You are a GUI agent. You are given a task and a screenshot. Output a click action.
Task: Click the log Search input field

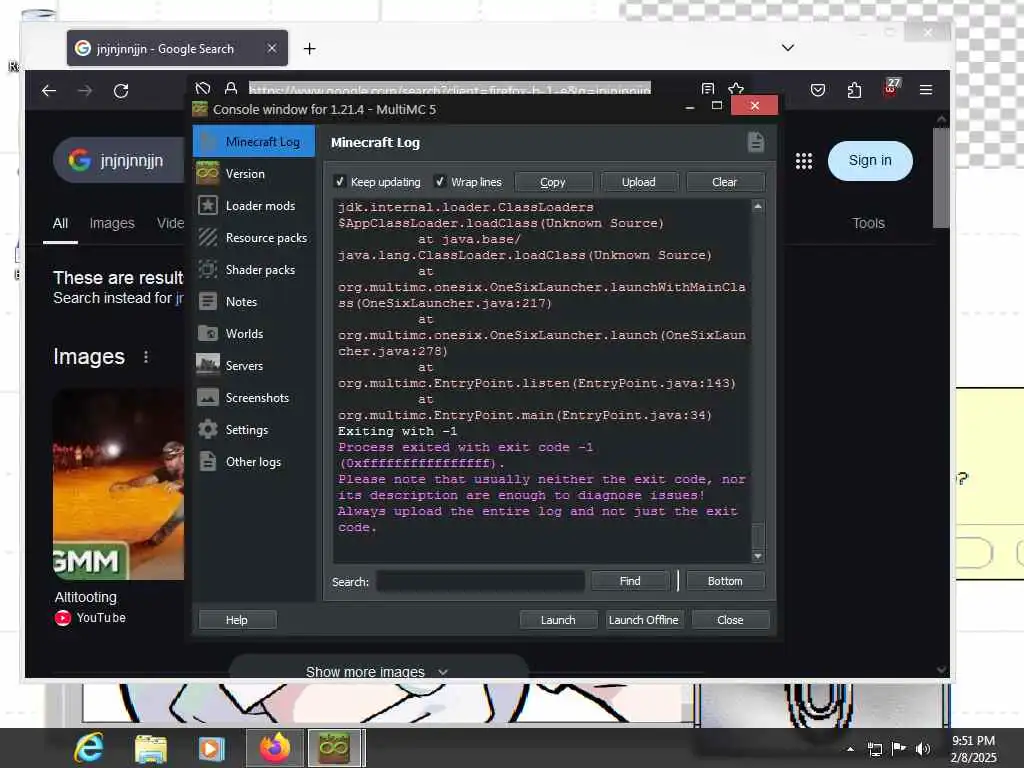coord(480,581)
